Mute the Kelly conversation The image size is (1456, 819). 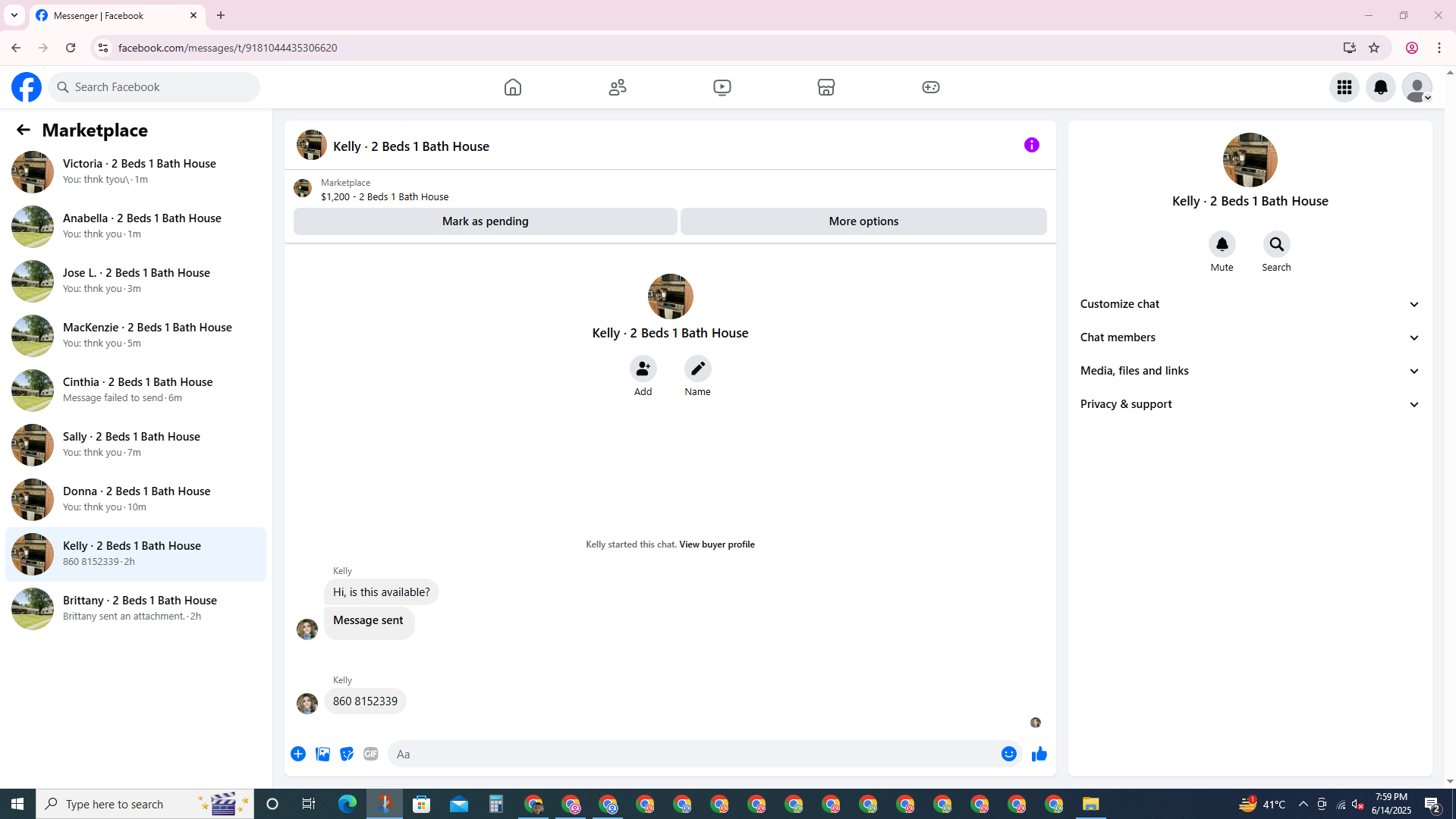point(1222,244)
